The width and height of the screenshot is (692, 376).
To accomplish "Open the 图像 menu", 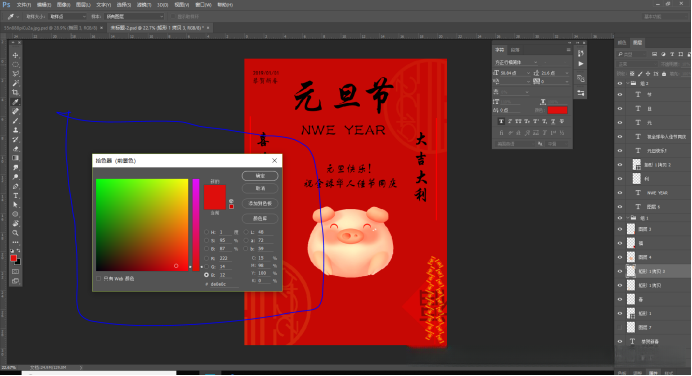I will [64, 5].
